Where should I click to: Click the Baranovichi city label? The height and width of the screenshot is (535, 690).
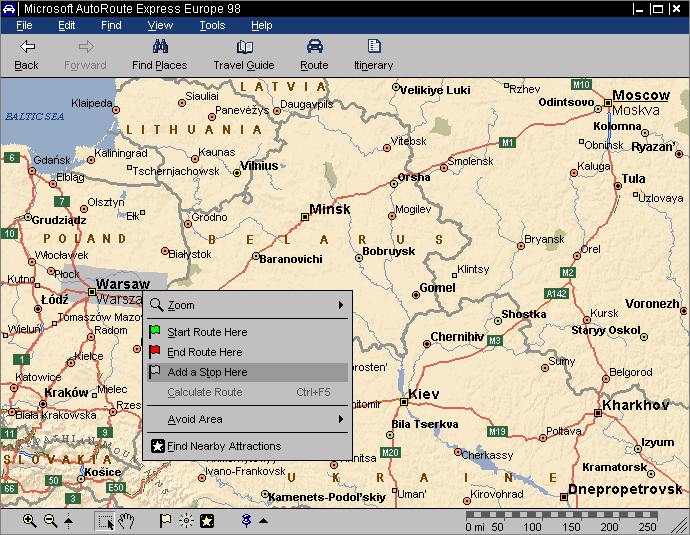(291, 259)
